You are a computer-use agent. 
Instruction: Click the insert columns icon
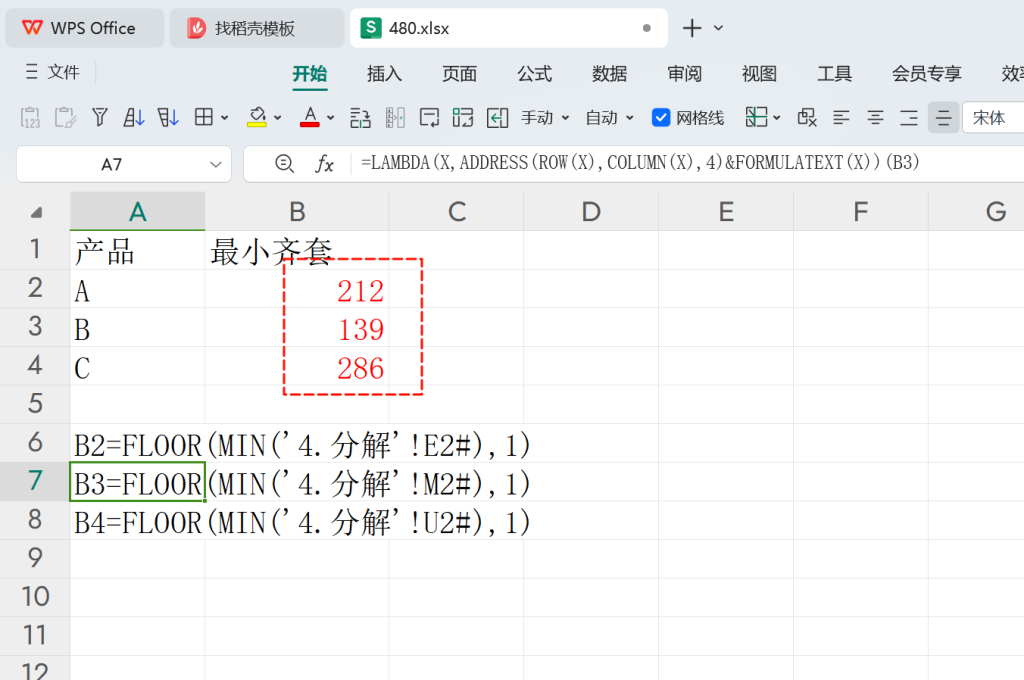pos(395,118)
